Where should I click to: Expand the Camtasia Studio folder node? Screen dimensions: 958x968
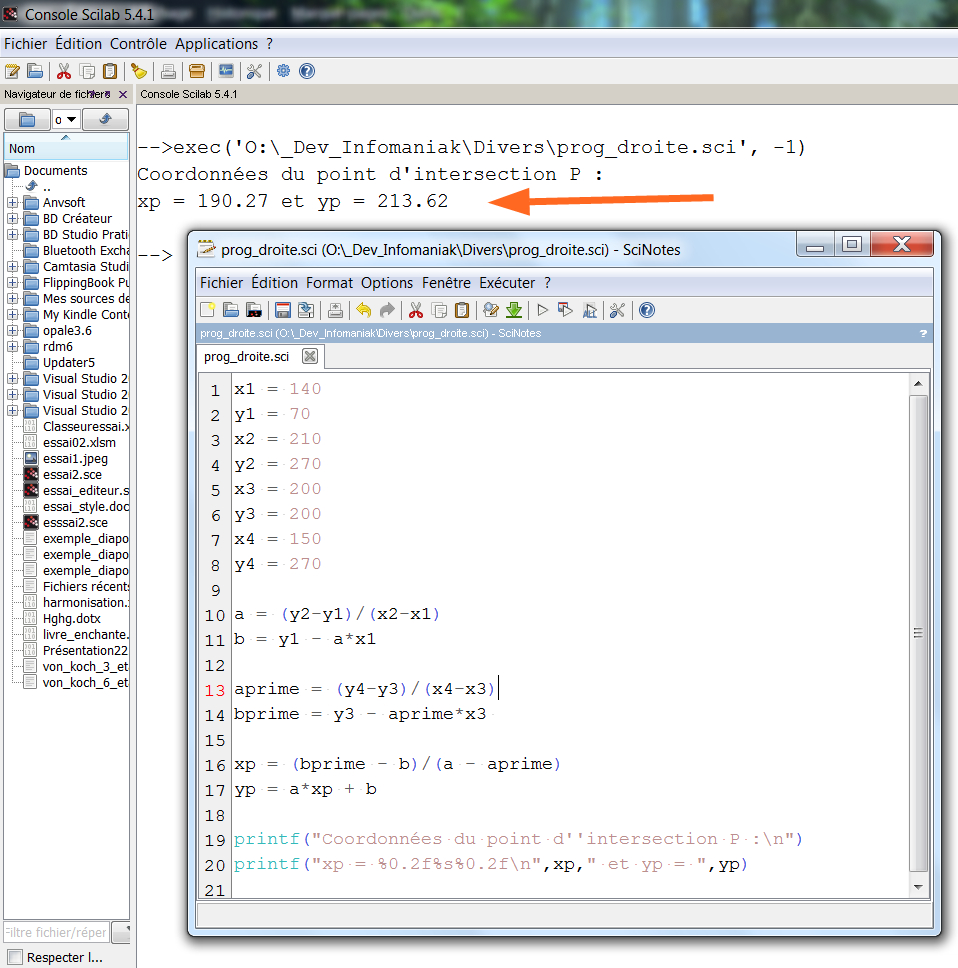(12, 267)
